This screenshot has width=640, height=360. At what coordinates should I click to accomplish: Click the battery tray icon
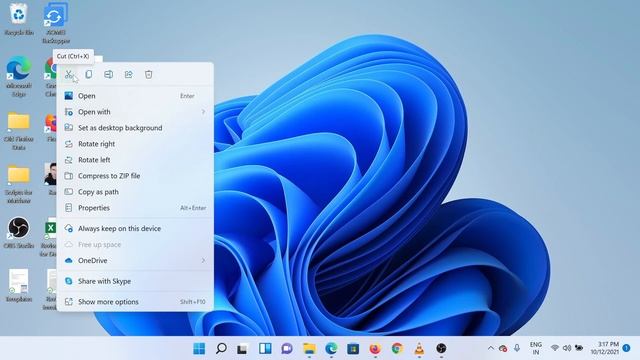[x=579, y=348]
